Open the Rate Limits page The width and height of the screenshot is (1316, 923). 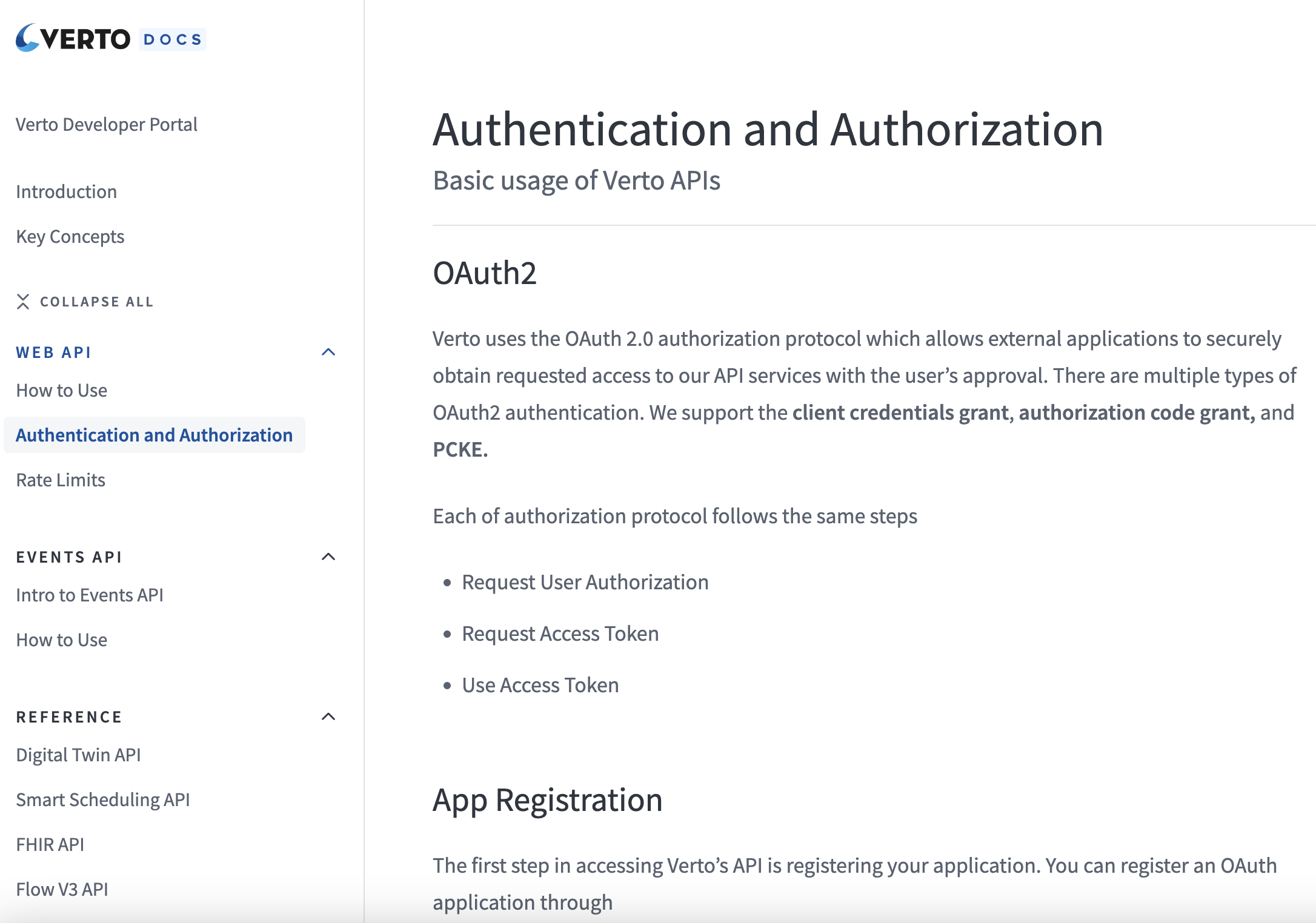tap(61, 480)
